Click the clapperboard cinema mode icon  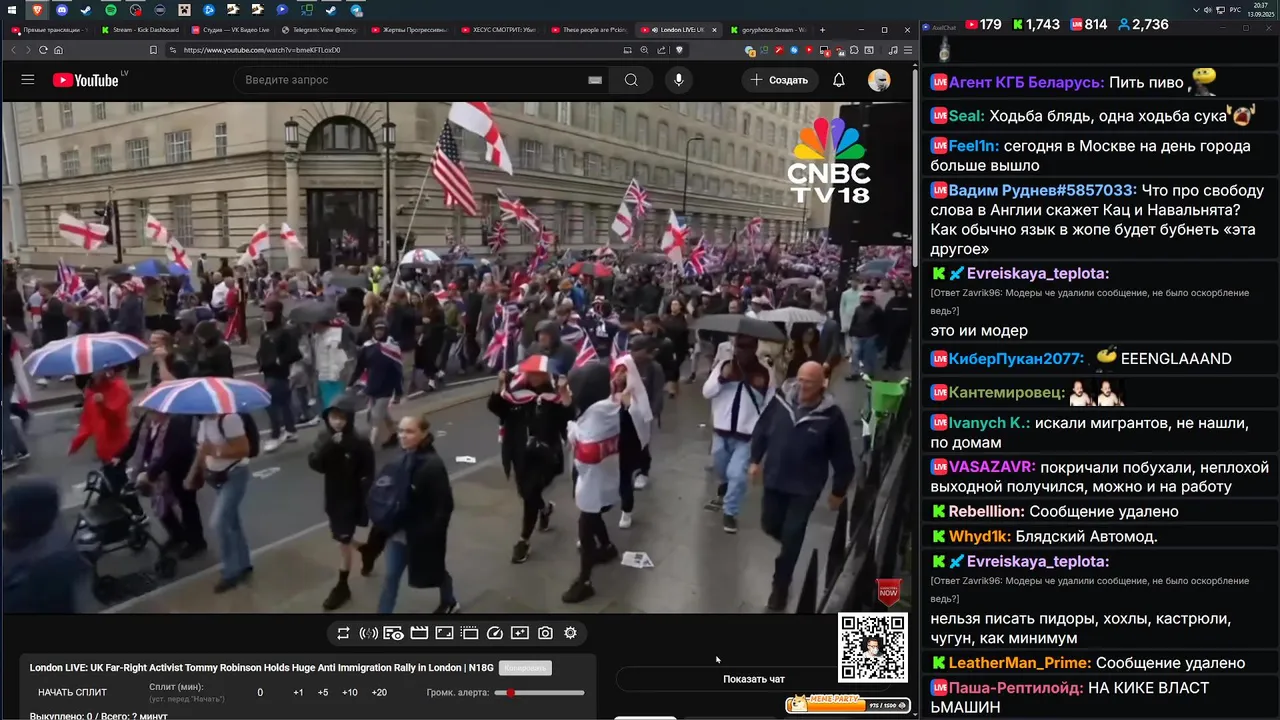click(x=419, y=633)
